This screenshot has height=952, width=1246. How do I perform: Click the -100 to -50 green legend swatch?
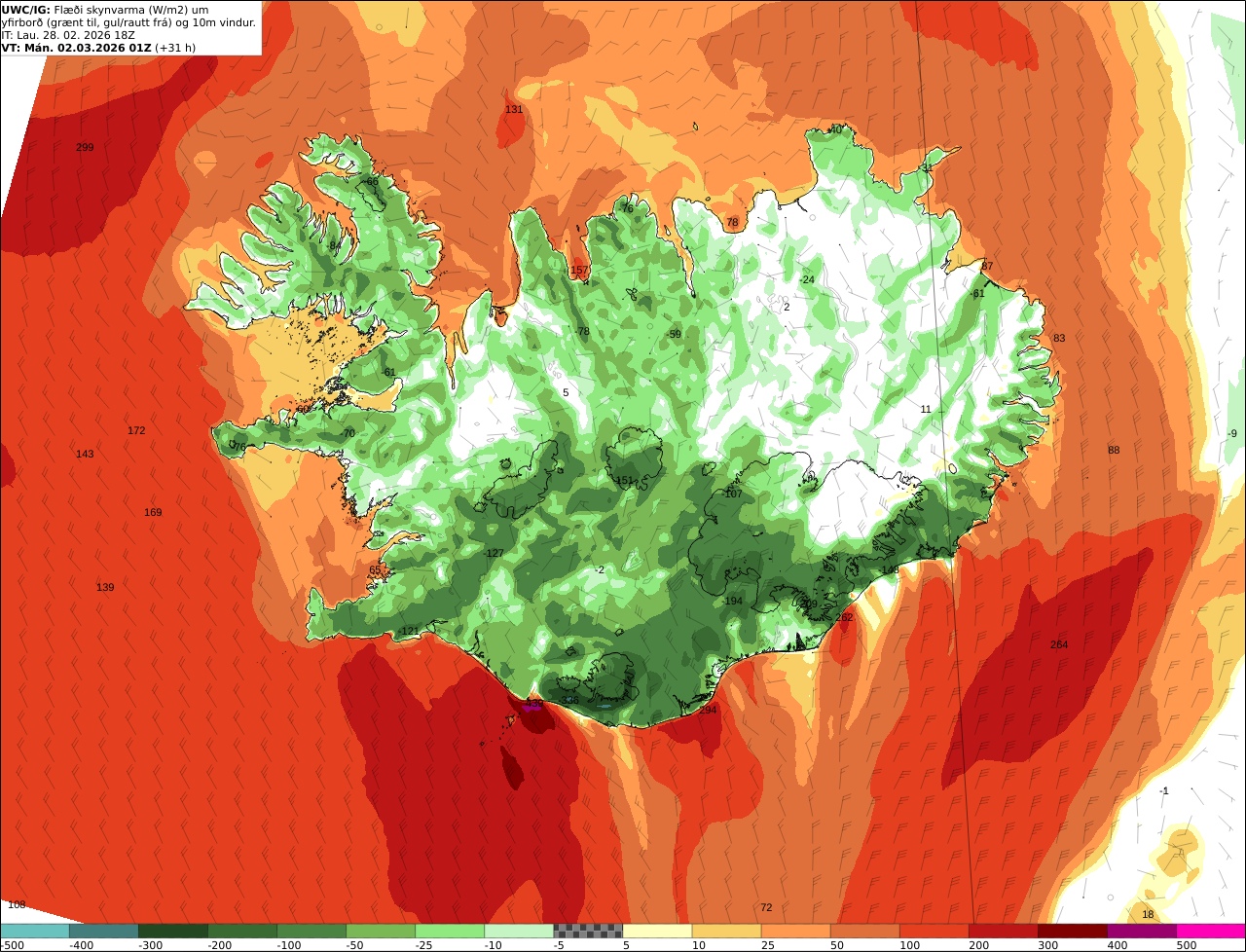tap(311, 931)
